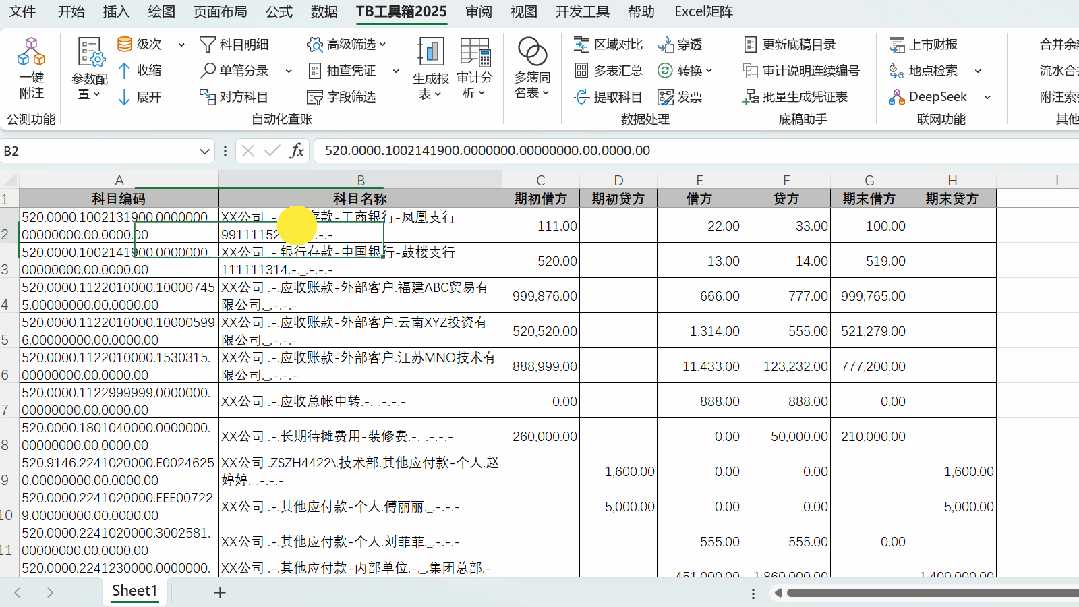The image size is (1079, 607).
Task: Click the 级次 database icon
Action: pos(125,44)
